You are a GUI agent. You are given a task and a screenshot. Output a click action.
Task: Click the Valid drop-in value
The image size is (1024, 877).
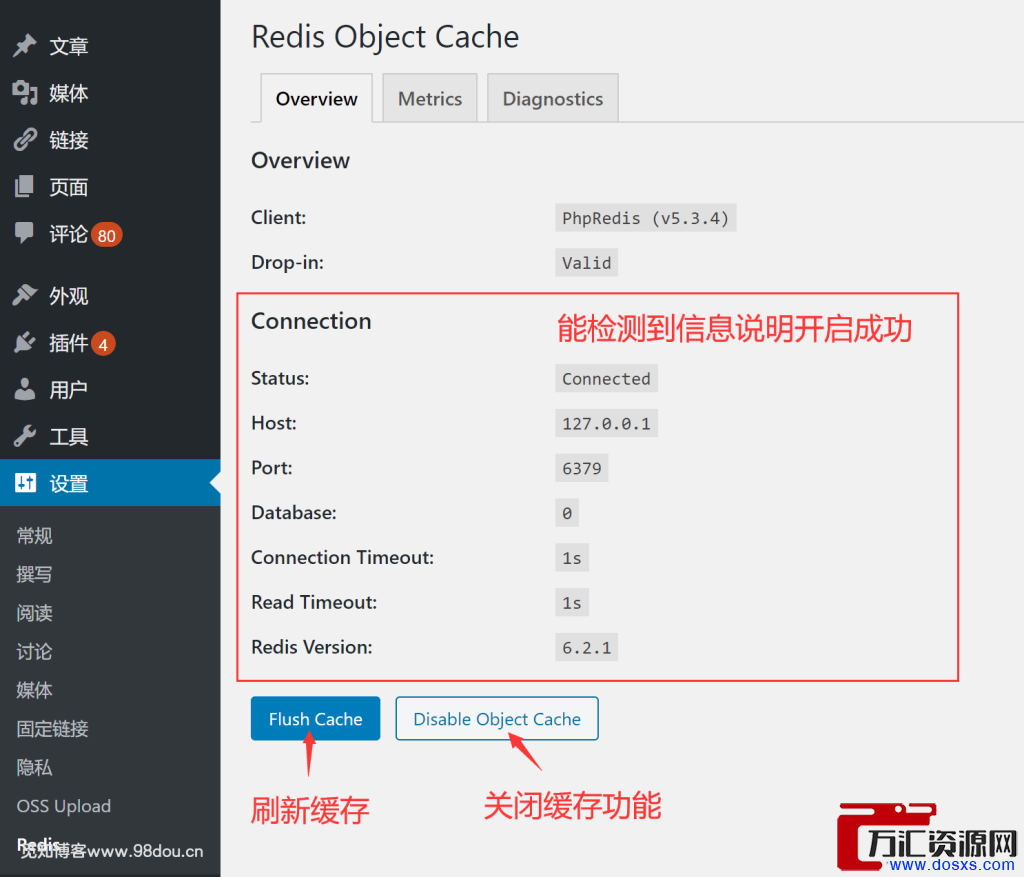click(586, 263)
